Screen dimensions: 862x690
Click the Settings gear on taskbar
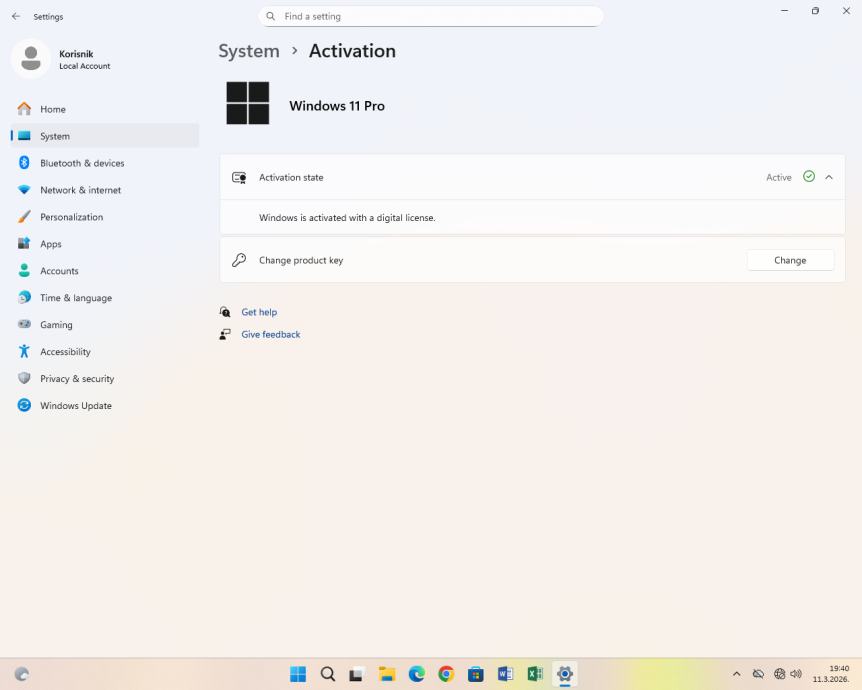pyautogui.click(x=565, y=674)
